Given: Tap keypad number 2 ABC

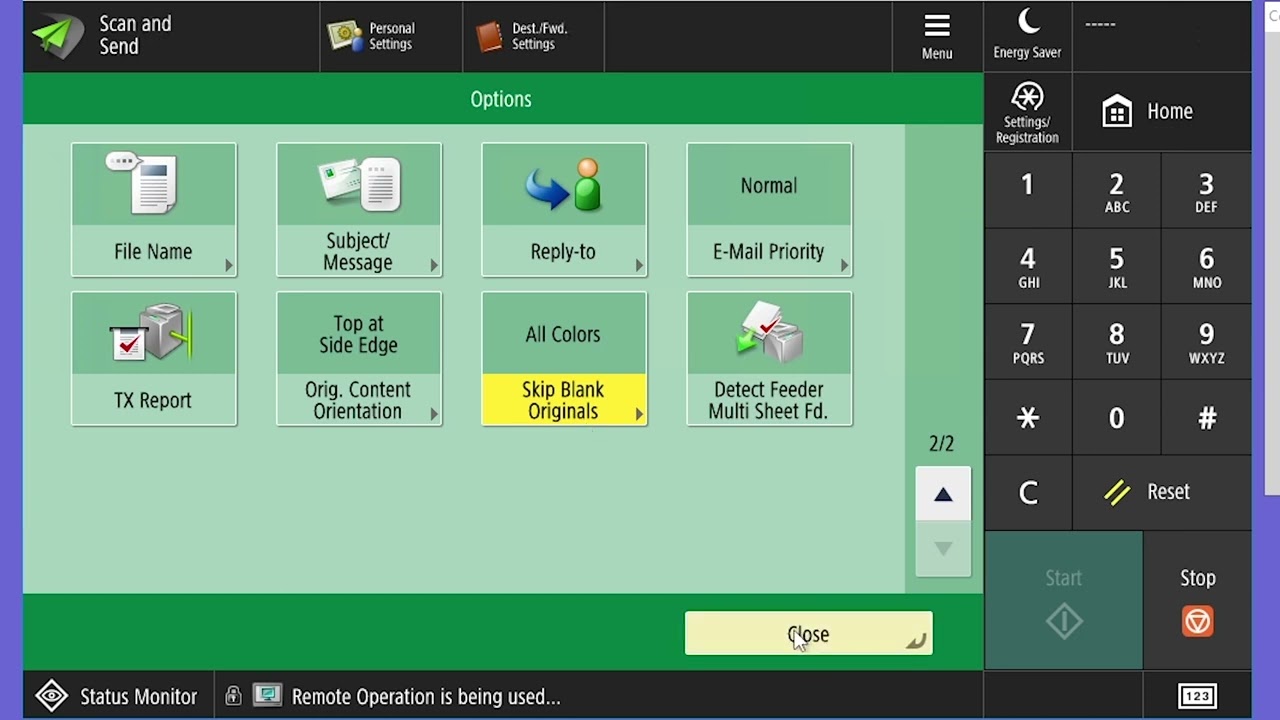Looking at the screenshot, I should (x=1117, y=190).
